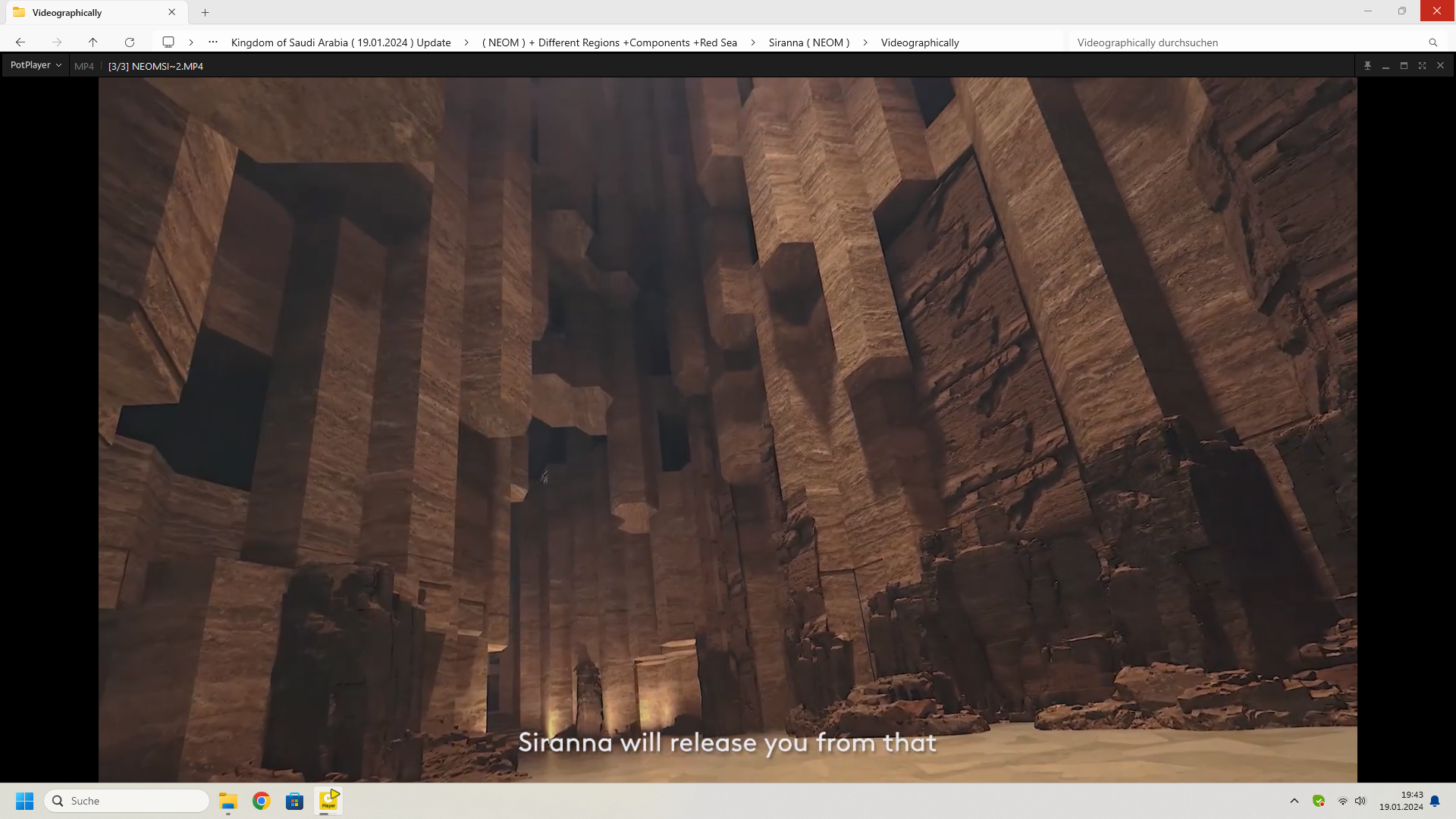This screenshot has width=1456, height=819.
Task: Open Microsoft Store from taskbar
Action: click(295, 801)
